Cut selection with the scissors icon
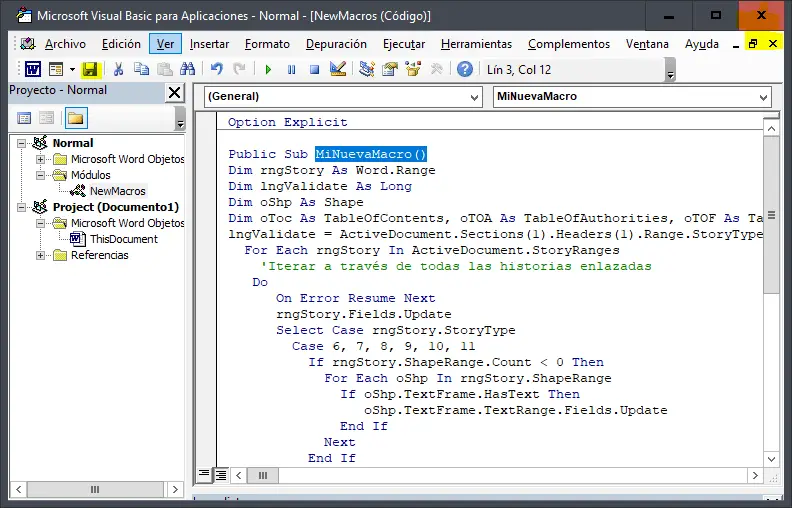 tap(118, 69)
